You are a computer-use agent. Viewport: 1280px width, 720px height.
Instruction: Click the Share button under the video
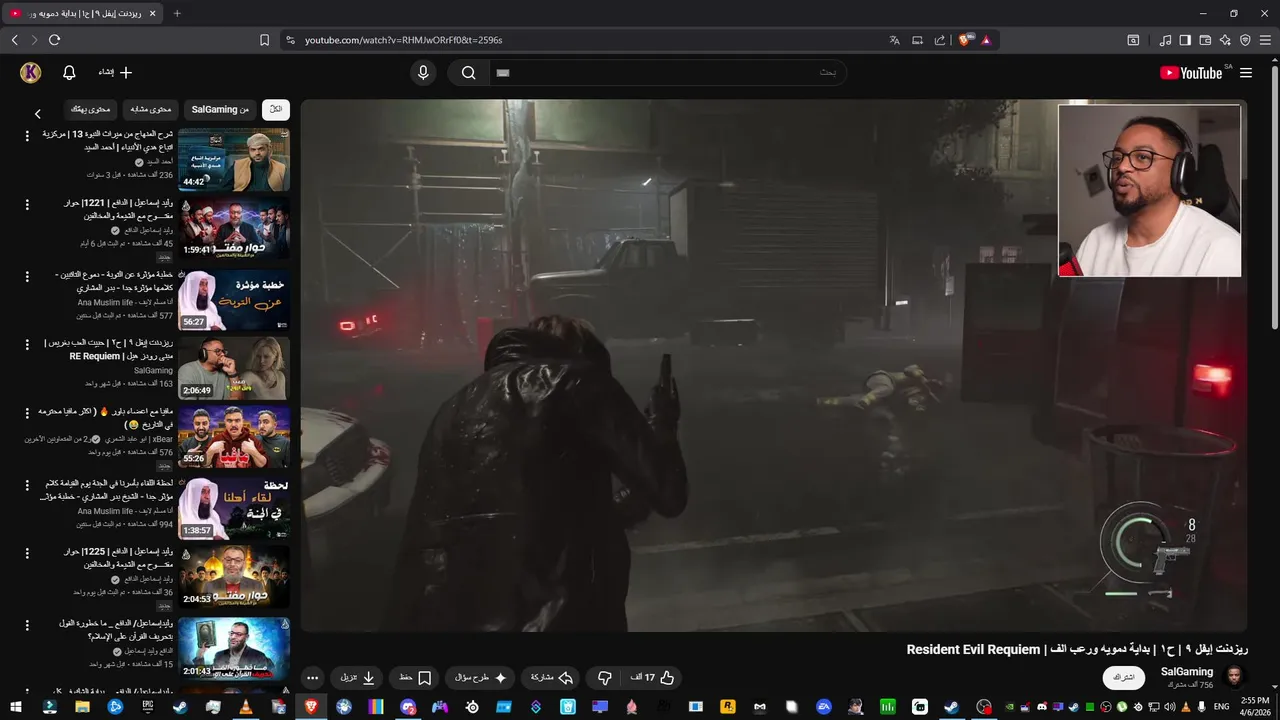551,677
